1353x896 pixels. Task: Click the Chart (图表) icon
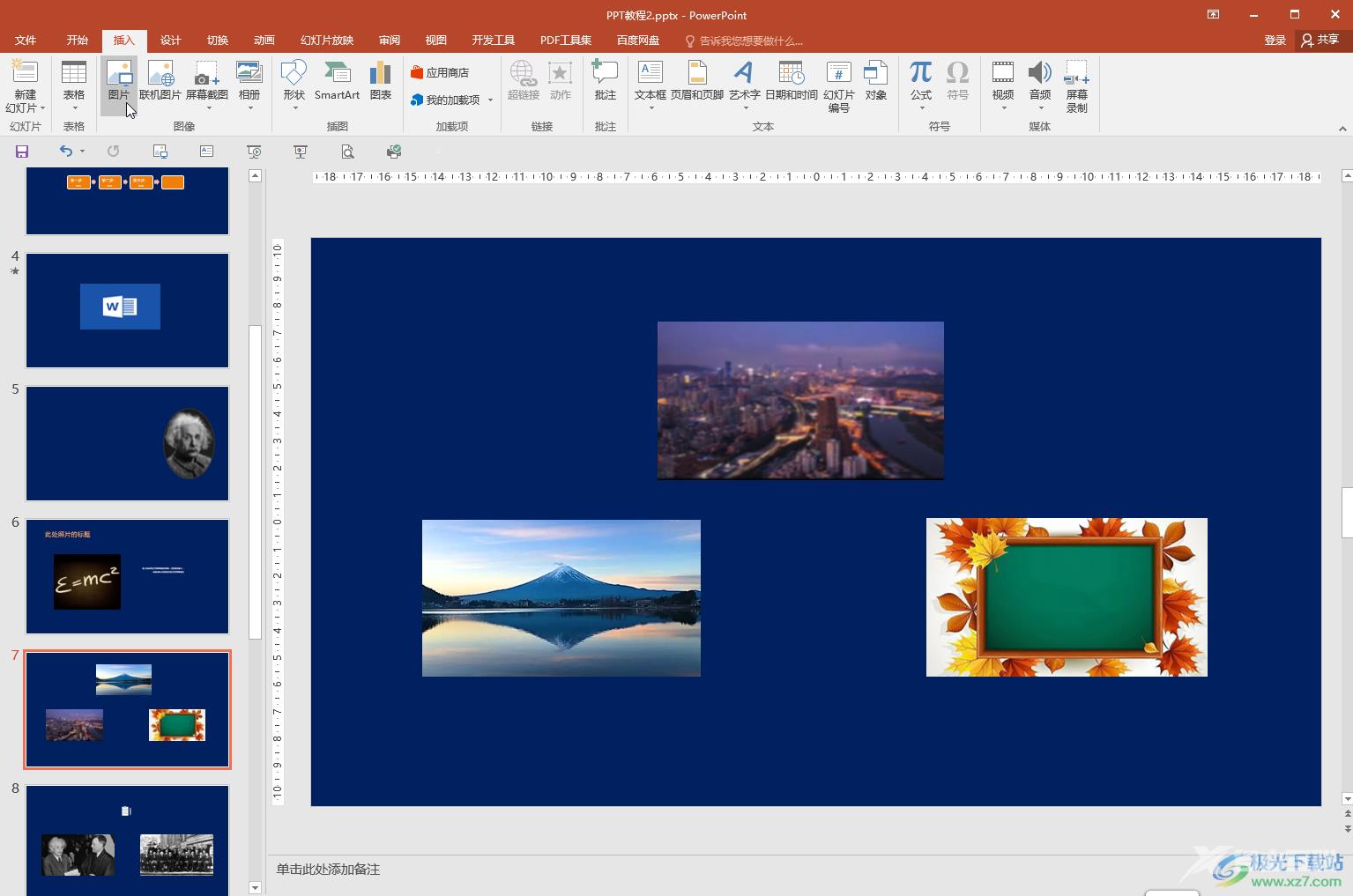pos(381,79)
